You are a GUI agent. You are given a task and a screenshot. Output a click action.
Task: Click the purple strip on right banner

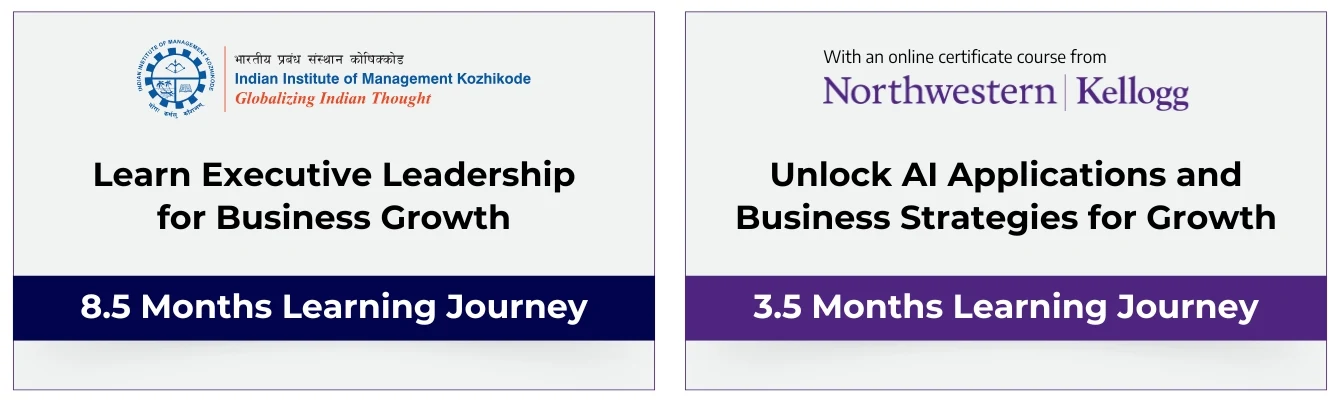pyautogui.click(x=1006, y=308)
